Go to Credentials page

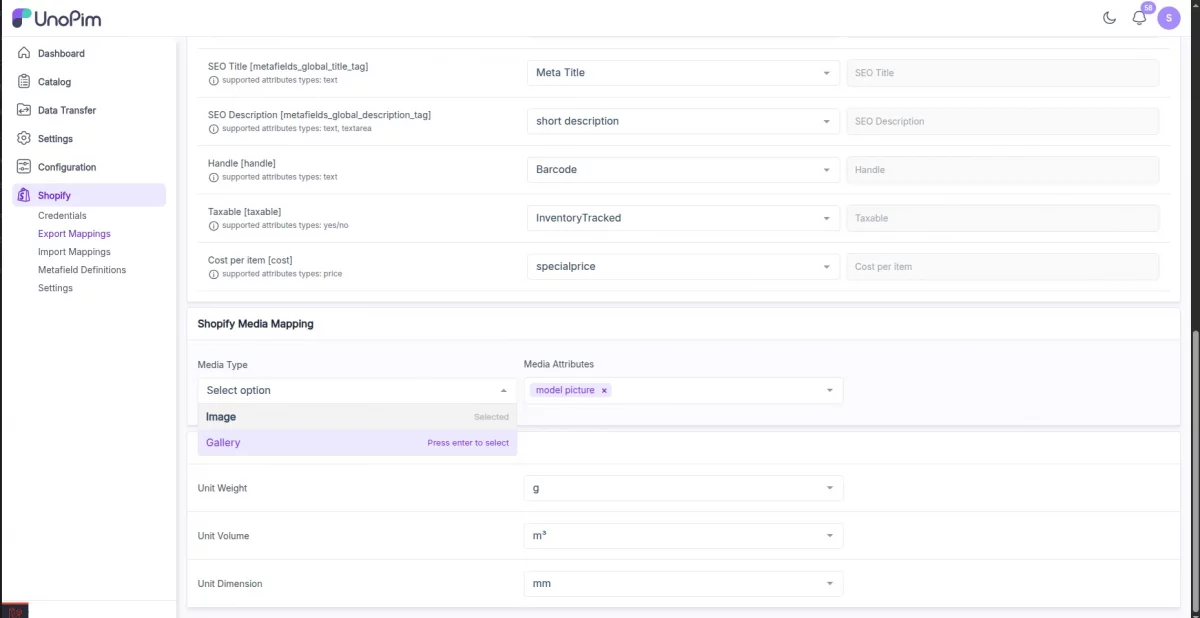click(62, 215)
